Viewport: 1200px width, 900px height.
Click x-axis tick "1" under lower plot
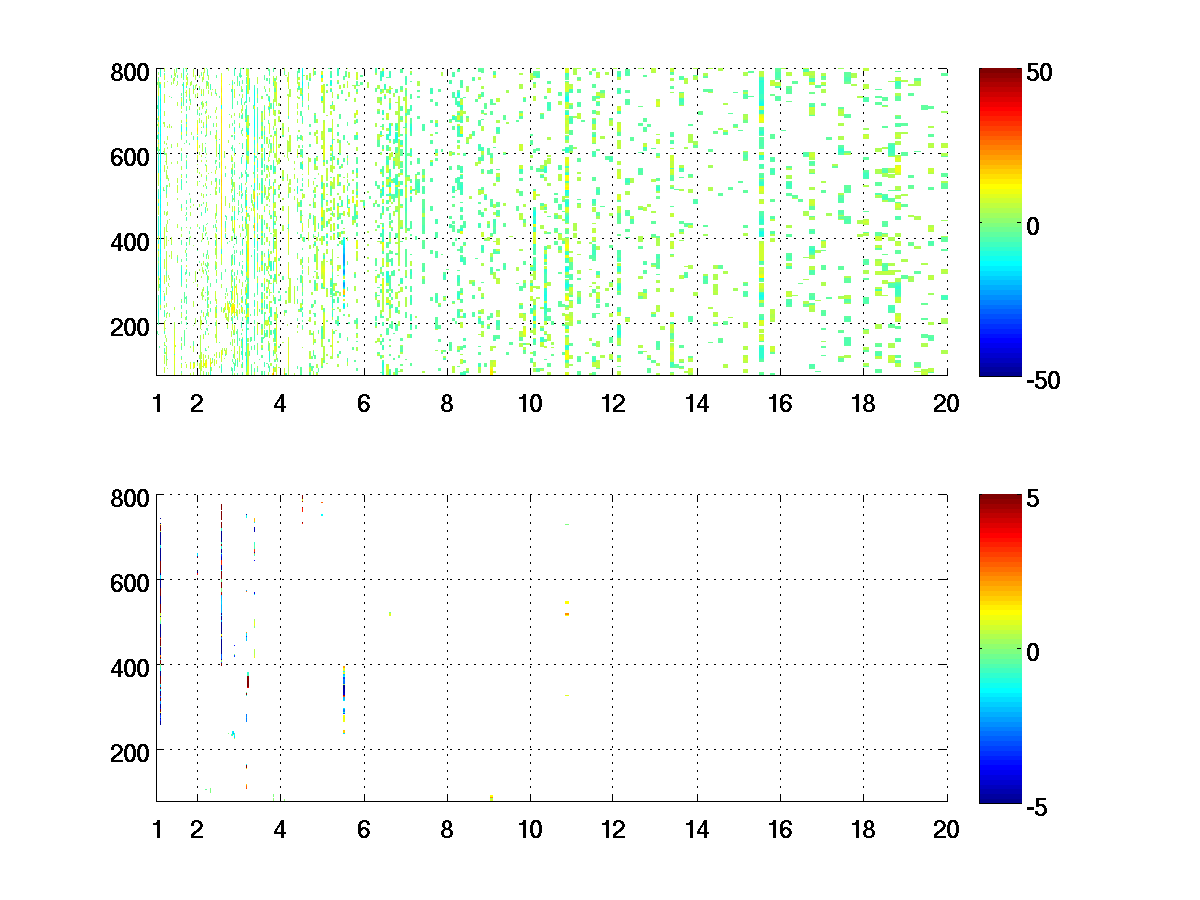click(157, 829)
